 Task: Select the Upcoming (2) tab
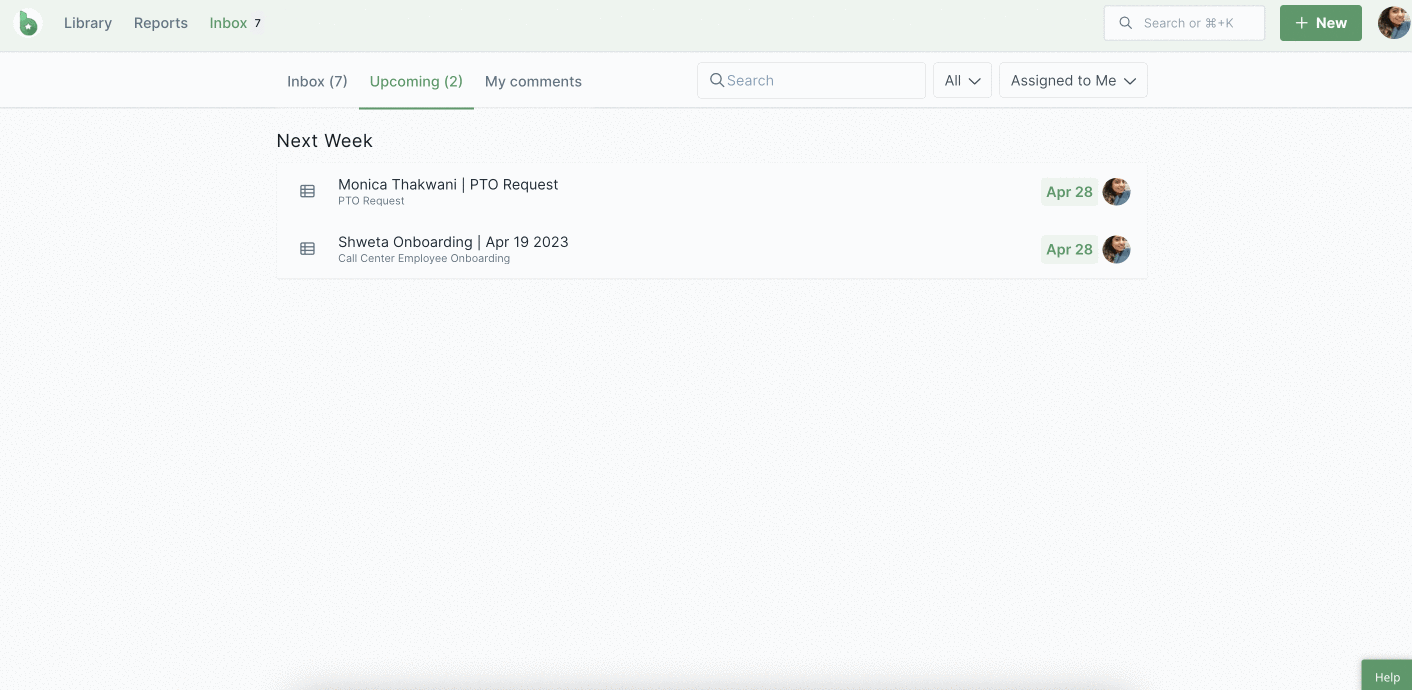[416, 82]
